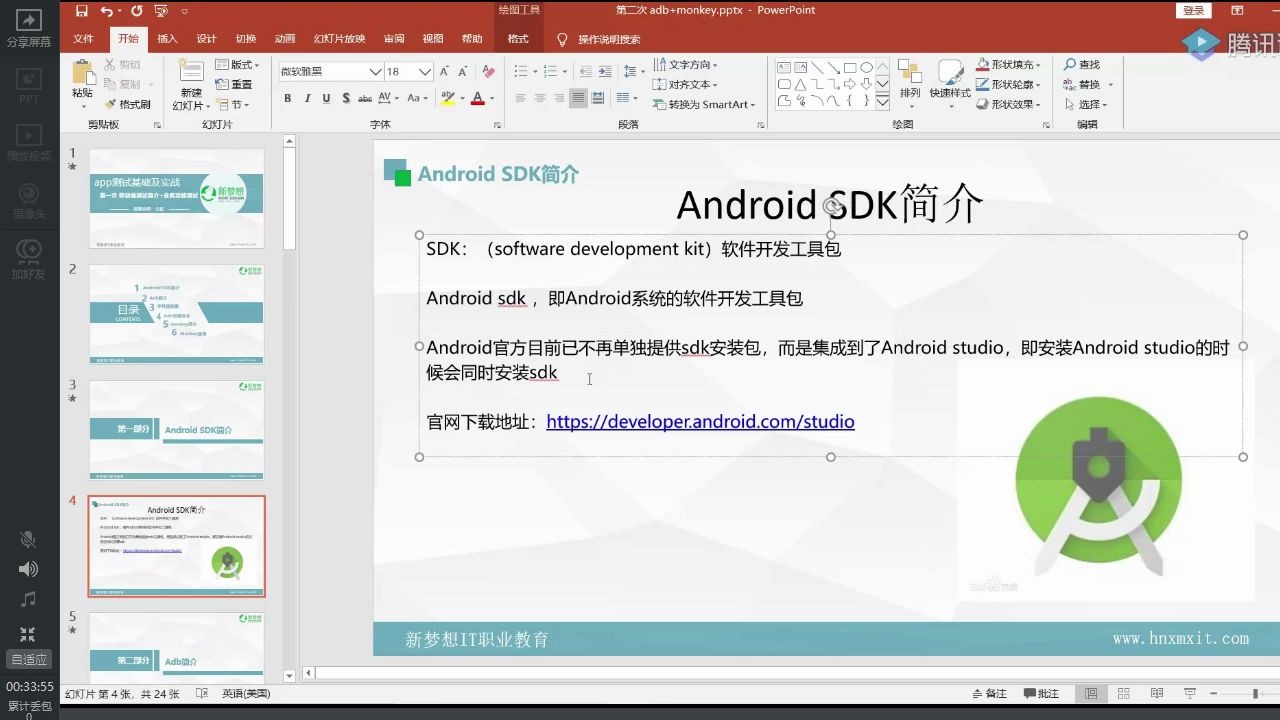Decrease font size with the smaller A
Screen dimensions: 1280x720
pos(463,72)
